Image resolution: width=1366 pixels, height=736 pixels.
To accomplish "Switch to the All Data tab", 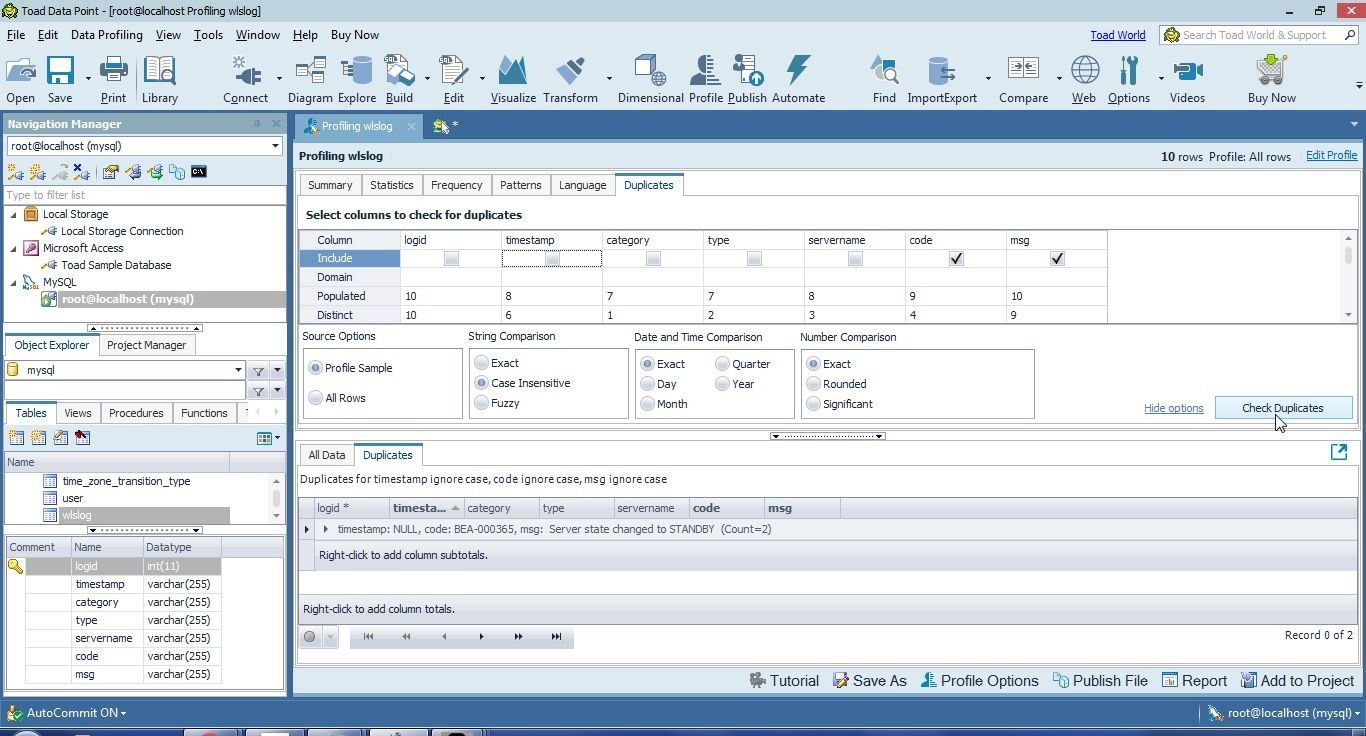I will [326, 455].
